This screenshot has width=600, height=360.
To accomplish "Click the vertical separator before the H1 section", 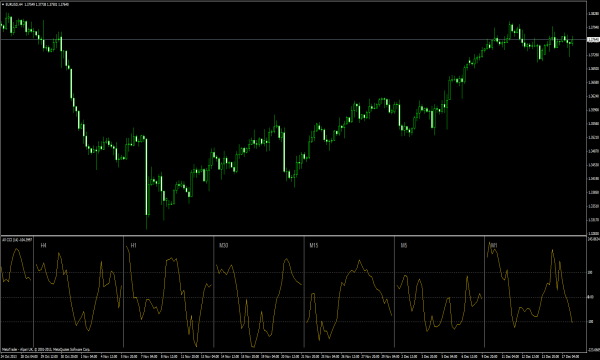I will (x=124, y=292).
